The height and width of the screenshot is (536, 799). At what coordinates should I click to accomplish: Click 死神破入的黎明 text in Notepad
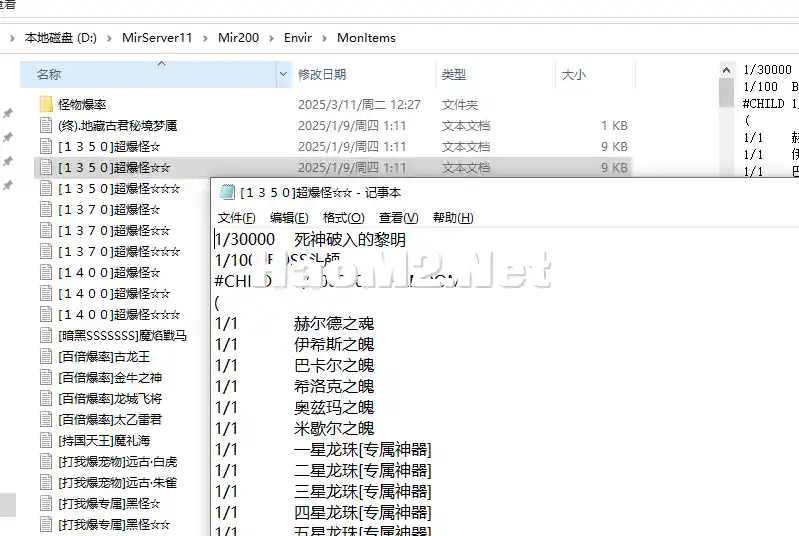tap(350, 239)
